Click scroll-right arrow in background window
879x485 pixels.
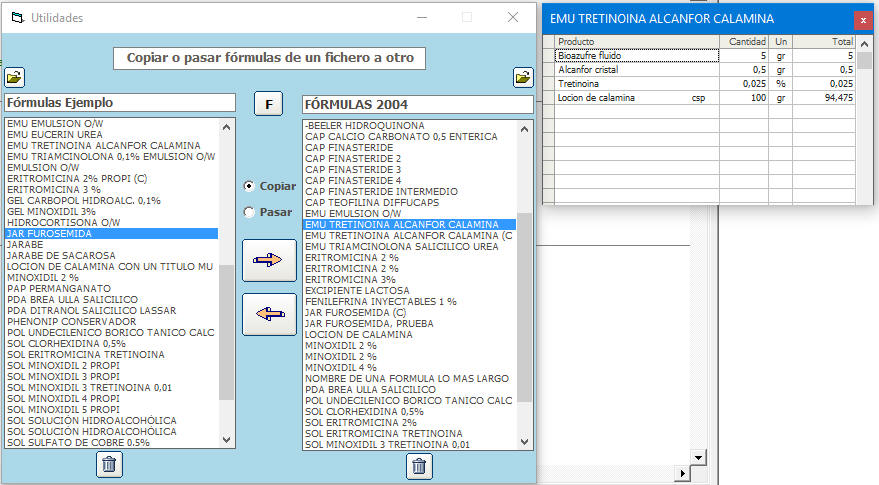click(x=682, y=473)
